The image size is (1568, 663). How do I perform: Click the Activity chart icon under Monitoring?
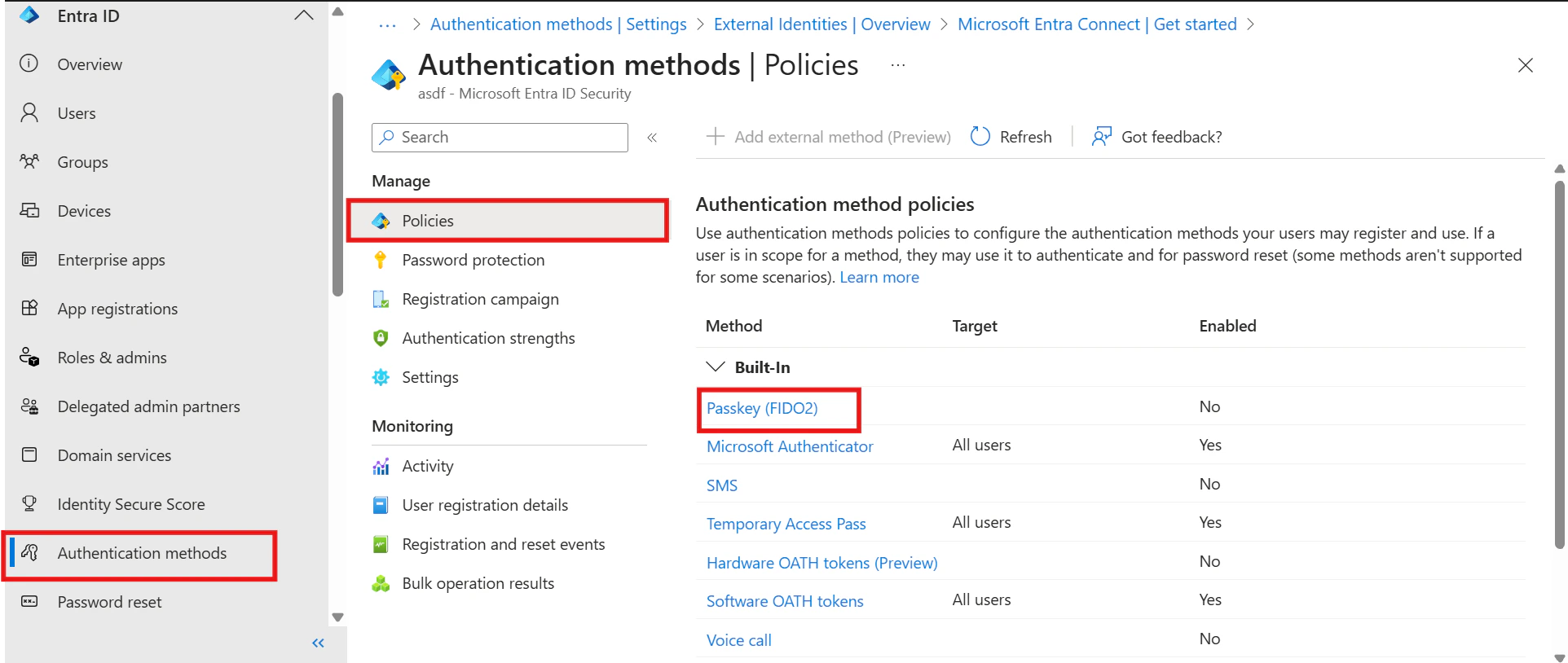381,466
